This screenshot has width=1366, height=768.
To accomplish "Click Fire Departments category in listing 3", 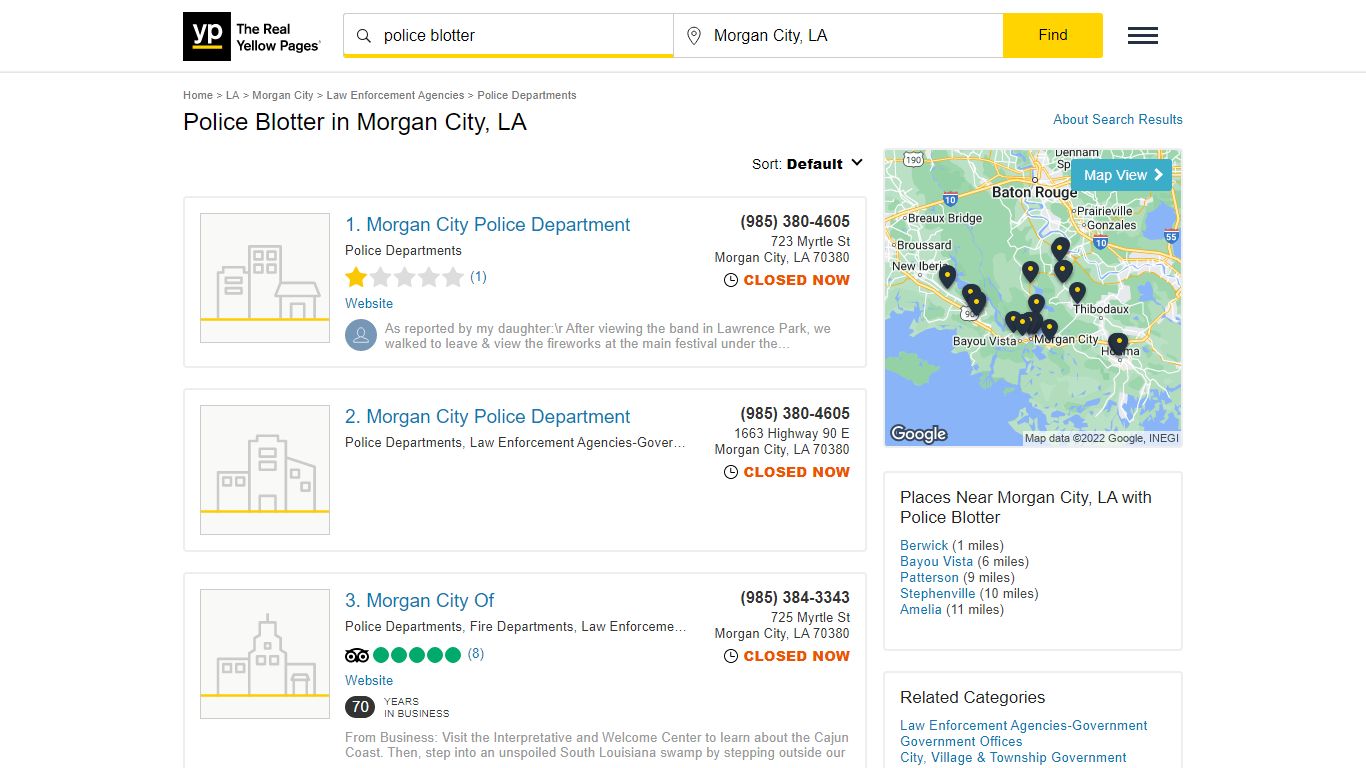I will tap(522, 626).
